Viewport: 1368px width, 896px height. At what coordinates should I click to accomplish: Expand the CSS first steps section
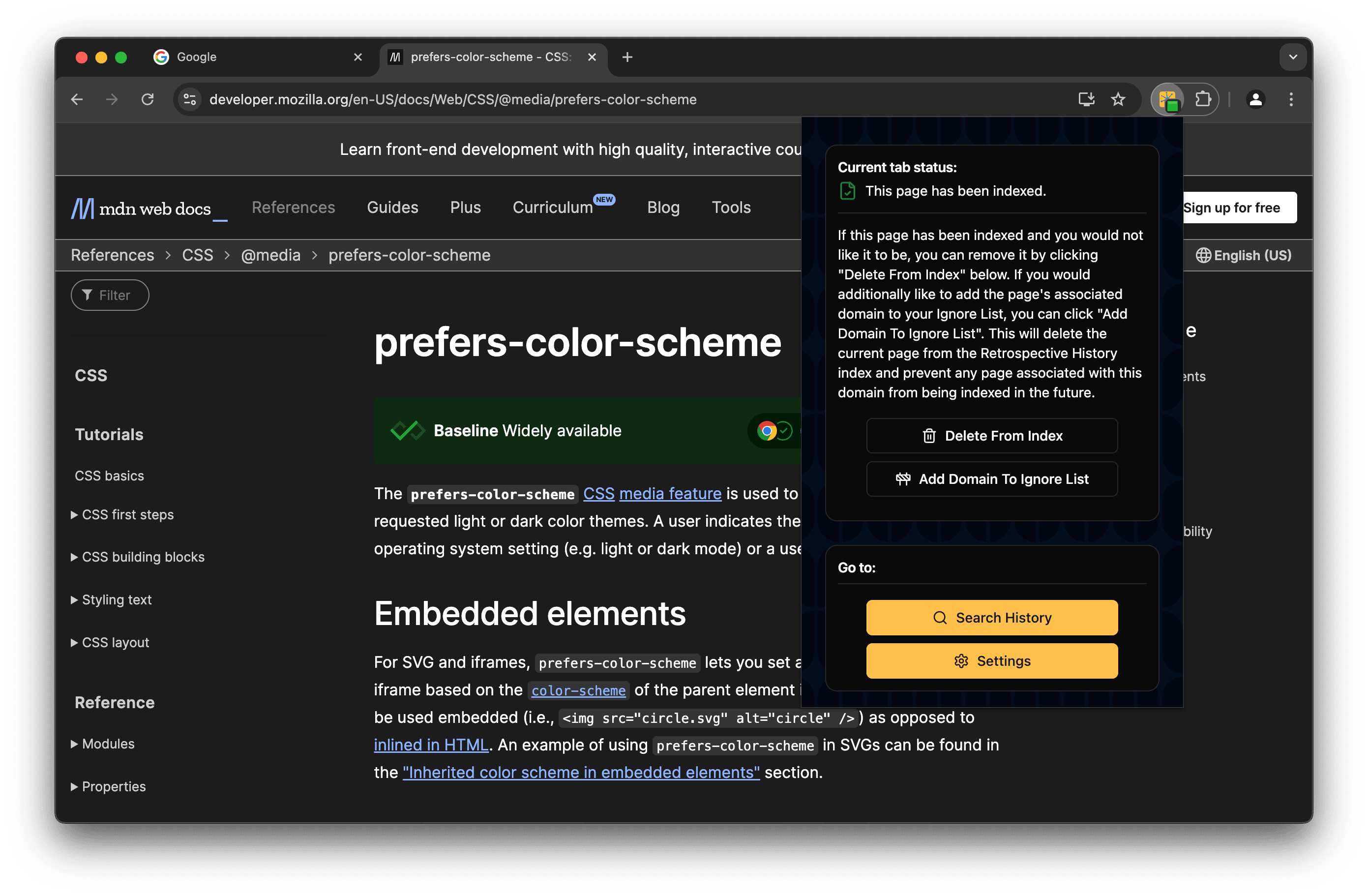[127, 515]
